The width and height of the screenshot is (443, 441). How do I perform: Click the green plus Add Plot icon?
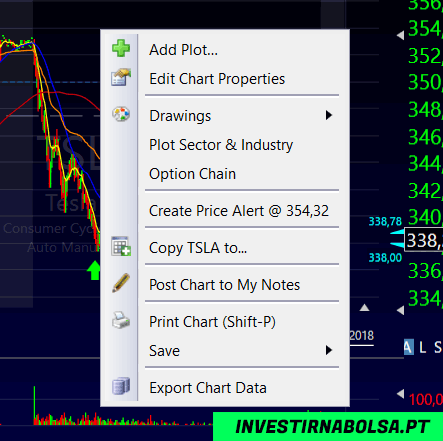pos(121,48)
